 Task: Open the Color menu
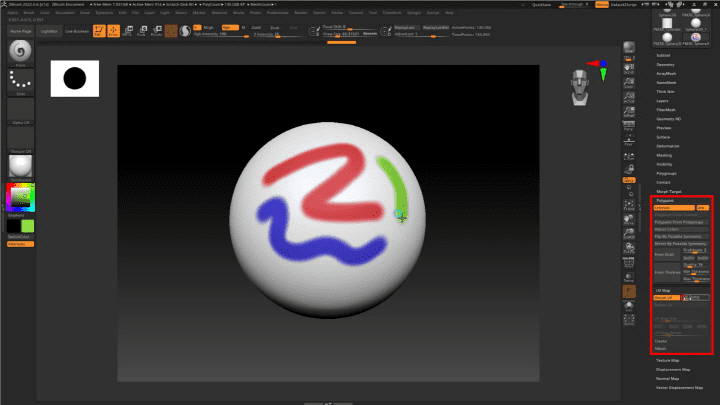tap(45, 13)
